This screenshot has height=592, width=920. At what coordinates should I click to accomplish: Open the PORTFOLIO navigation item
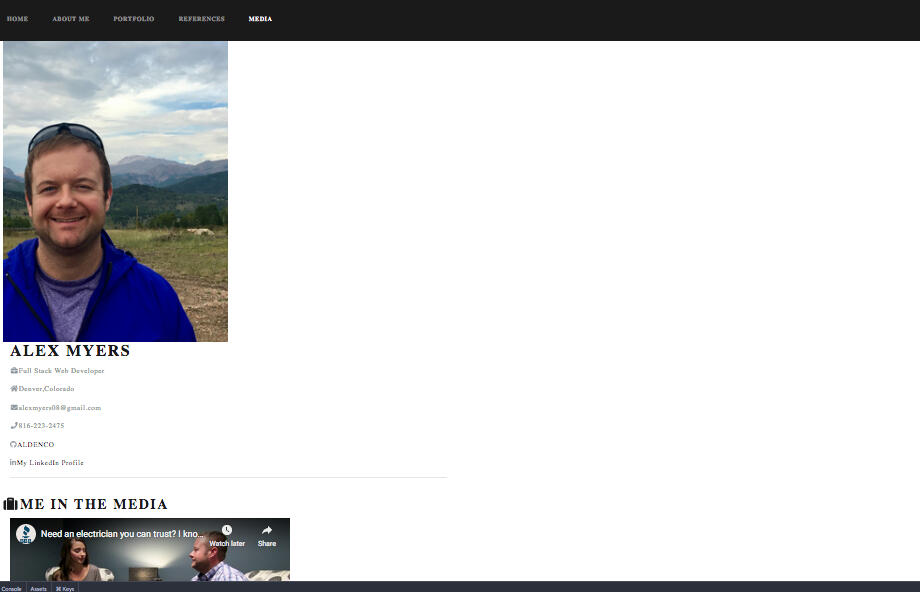point(133,18)
